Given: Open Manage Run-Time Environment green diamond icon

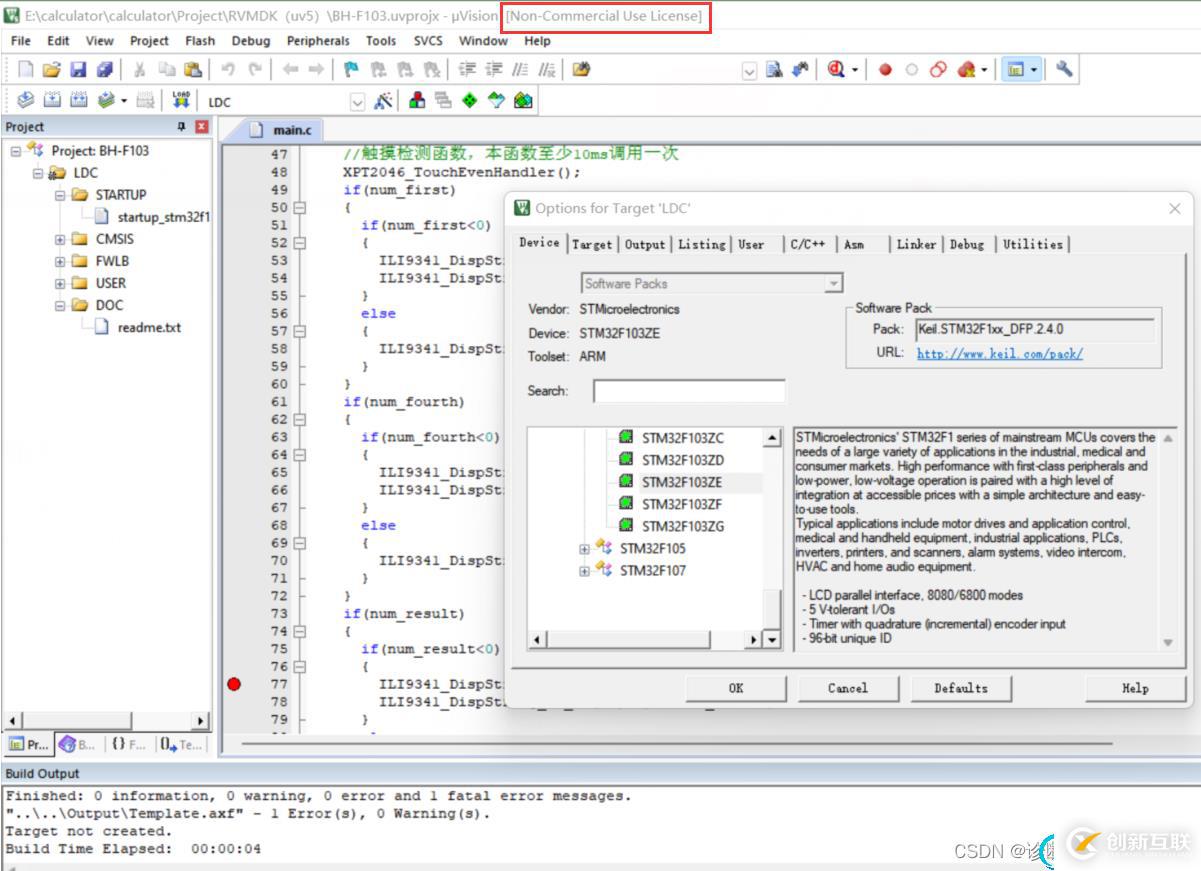Looking at the screenshot, I should (x=470, y=101).
